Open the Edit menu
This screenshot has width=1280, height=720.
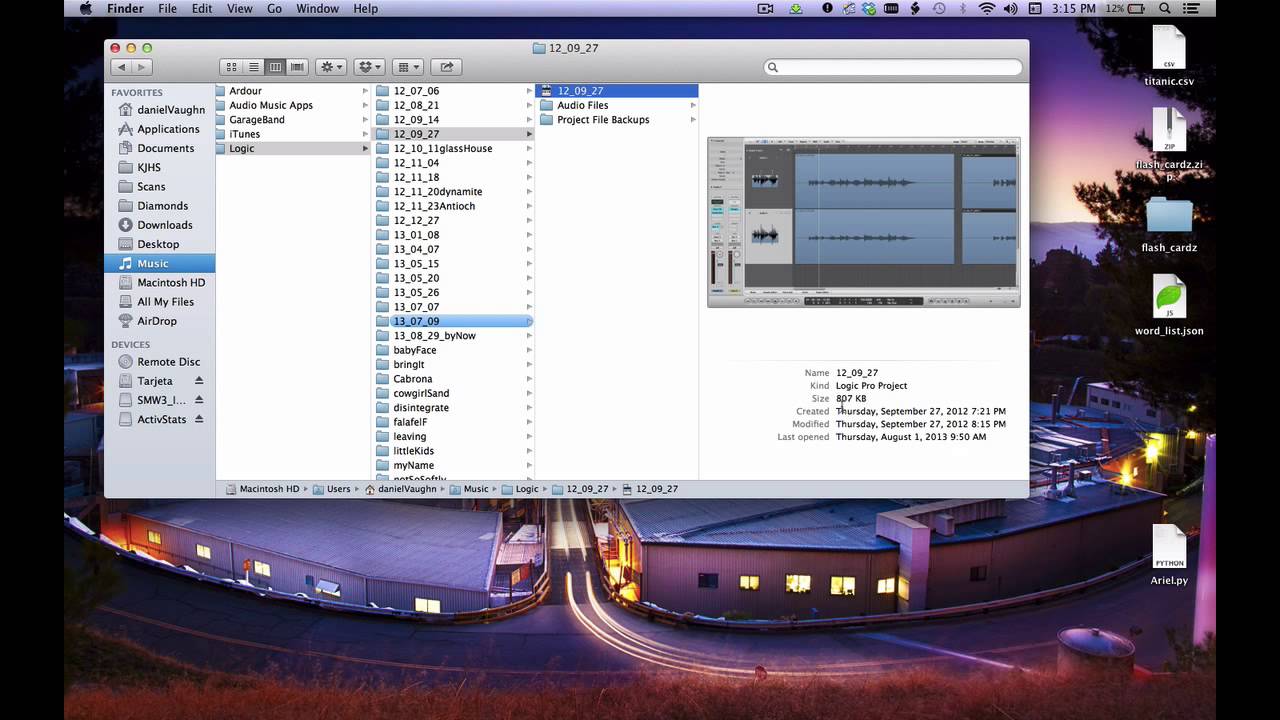tap(202, 9)
